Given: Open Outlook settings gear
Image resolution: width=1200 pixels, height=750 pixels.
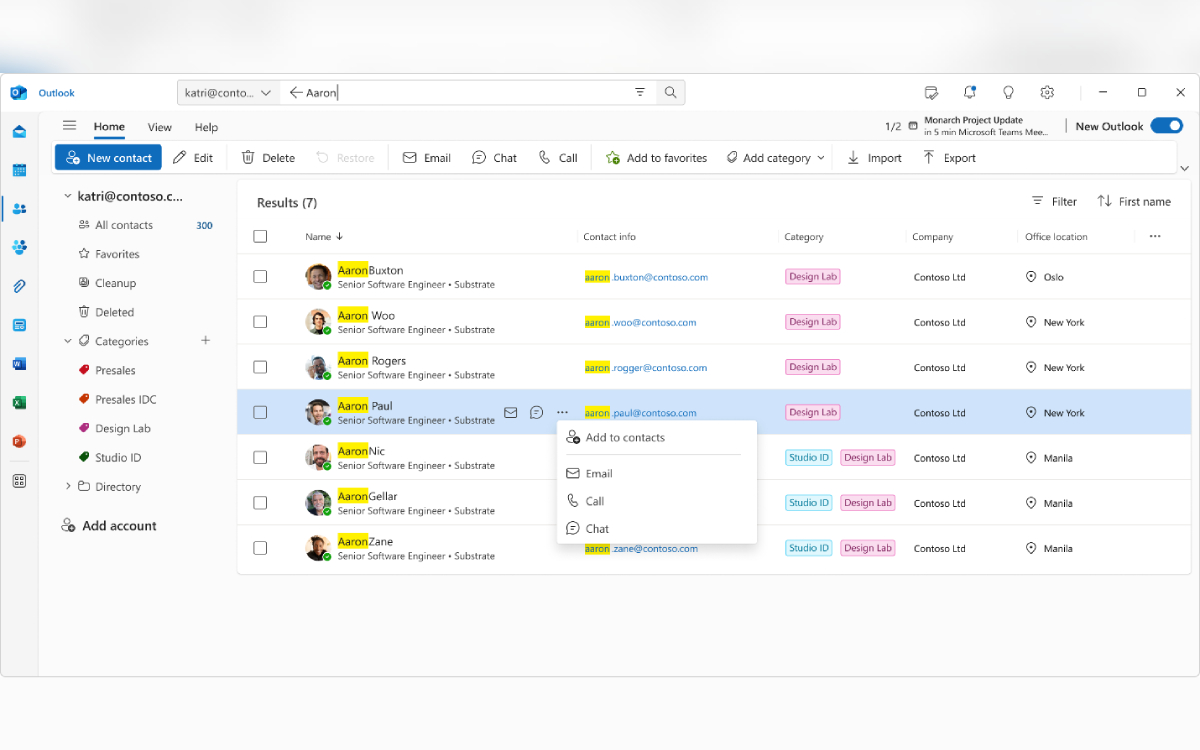Looking at the screenshot, I should [1047, 92].
